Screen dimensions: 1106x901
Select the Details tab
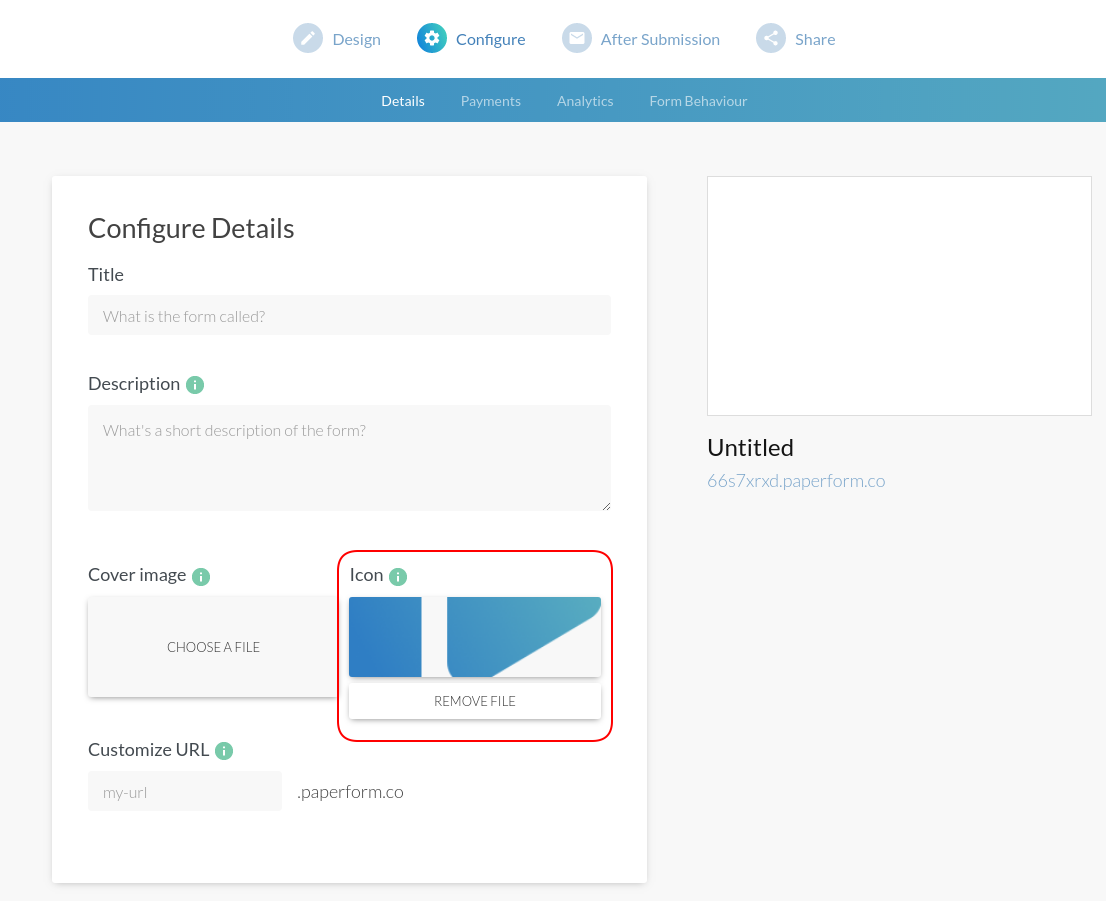tap(402, 100)
